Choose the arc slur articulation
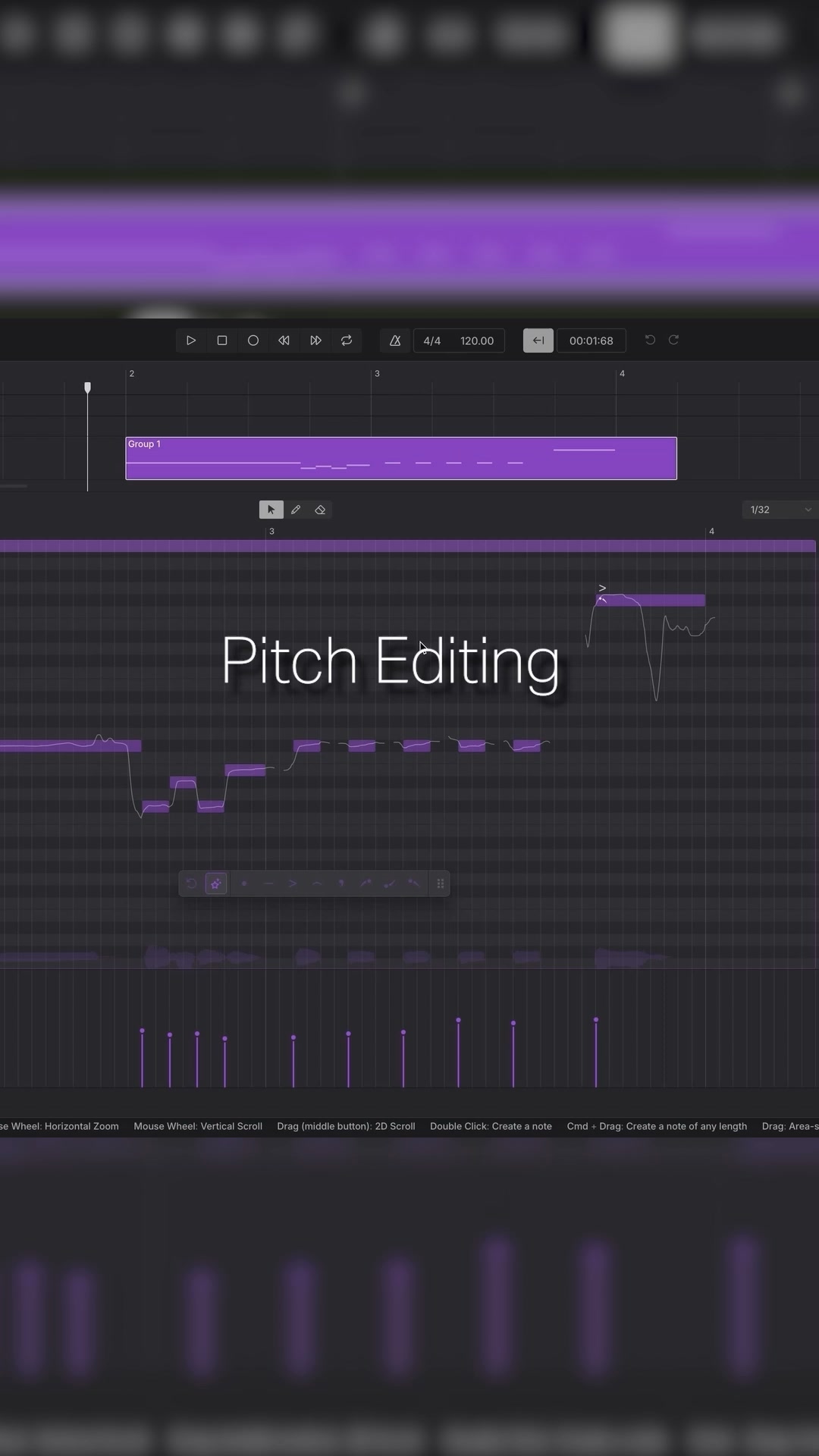Image resolution: width=819 pixels, height=1456 pixels. (x=317, y=883)
